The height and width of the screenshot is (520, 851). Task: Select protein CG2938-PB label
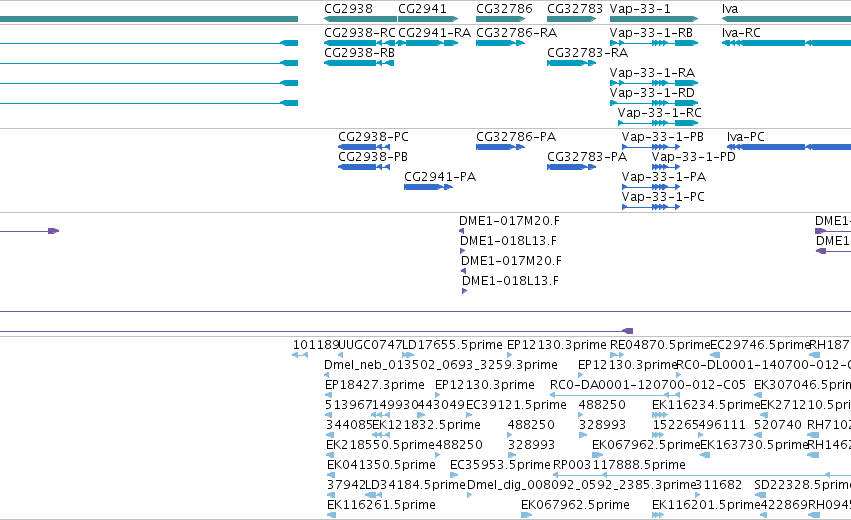click(373, 157)
